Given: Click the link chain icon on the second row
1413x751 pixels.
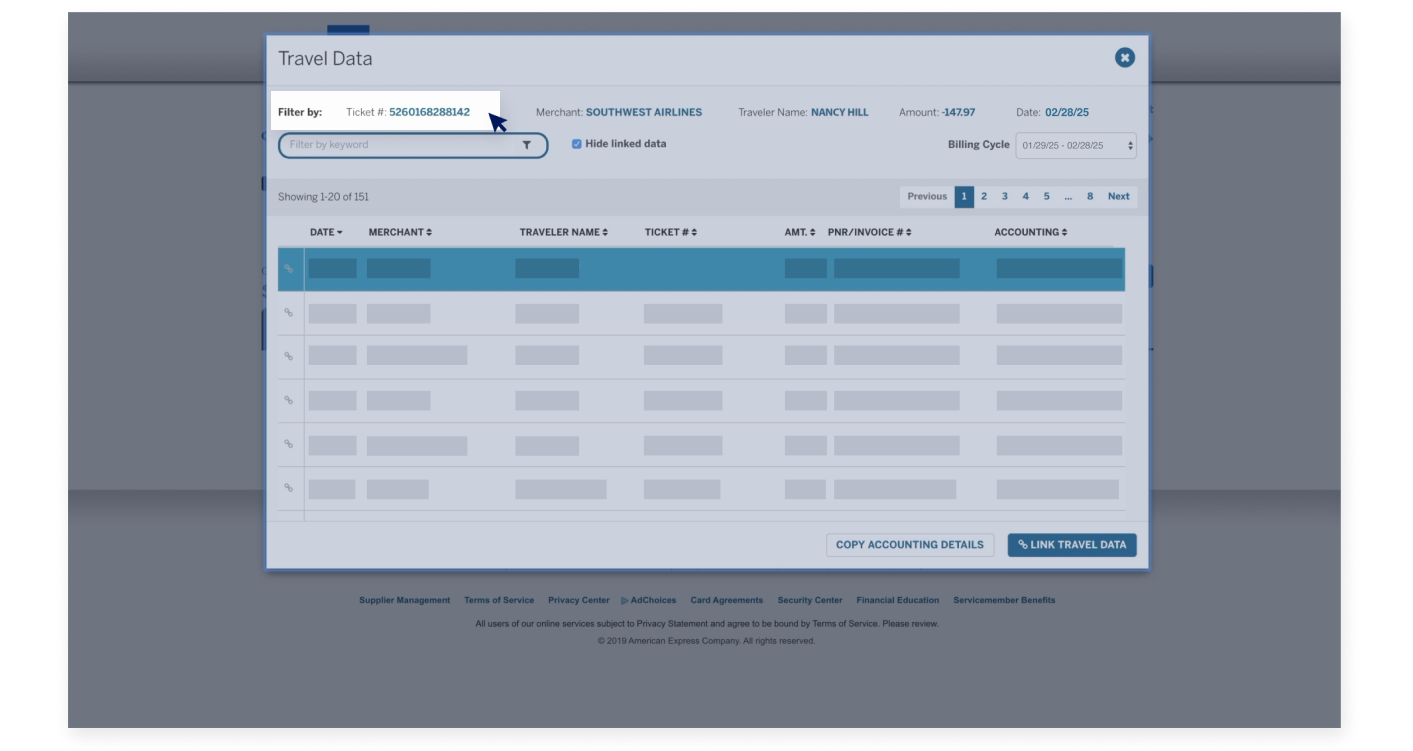Looking at the screenshot, I should [289, 312].
